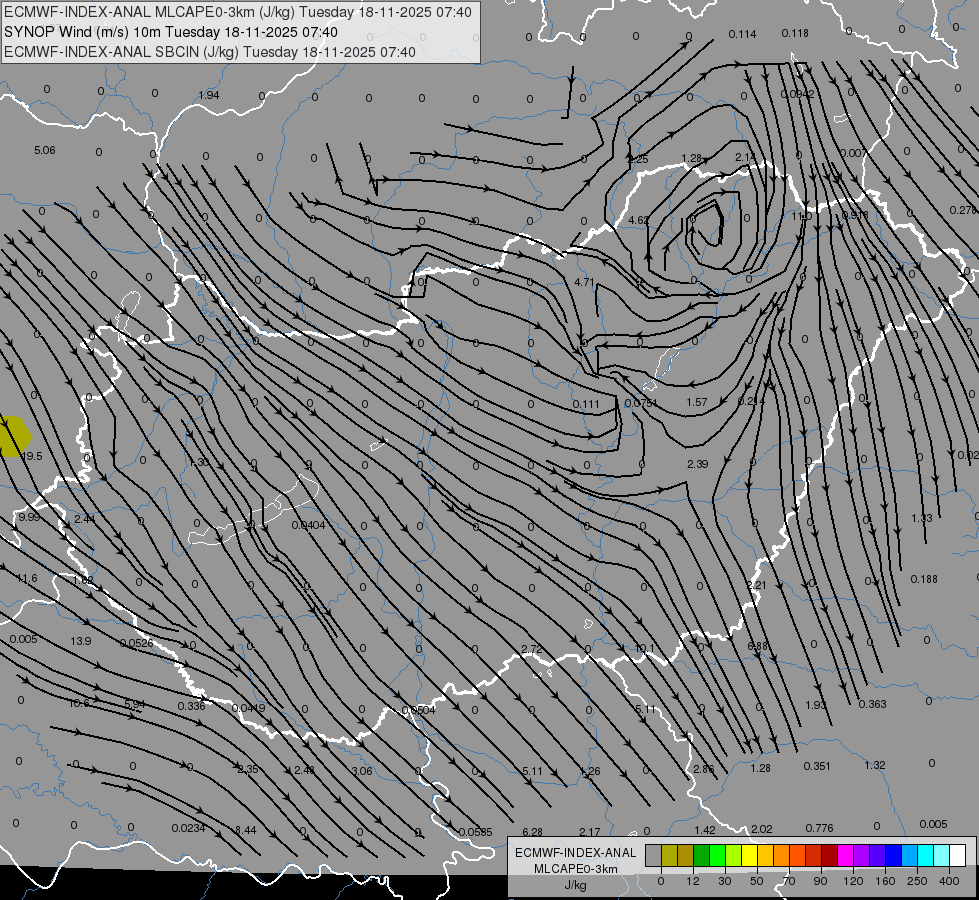Click the grid value 2.39
979x900 pixels.
(697, 463)
